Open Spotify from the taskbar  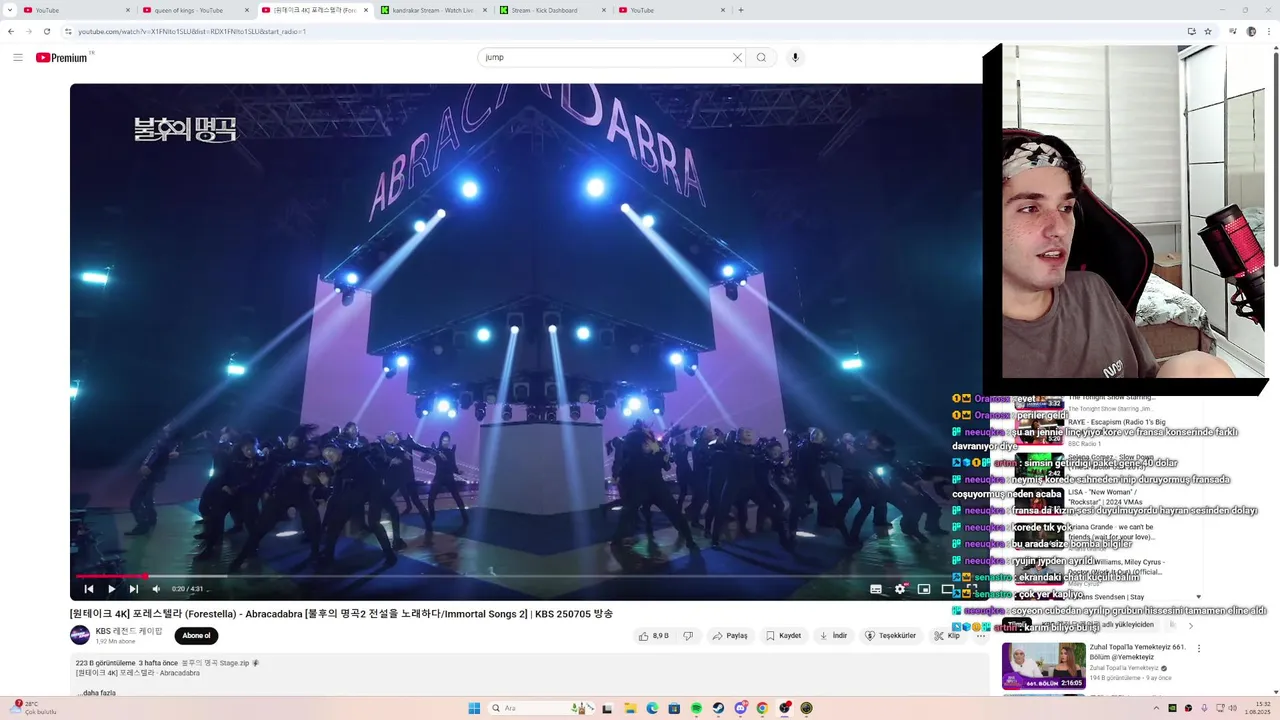click(696, 708)
